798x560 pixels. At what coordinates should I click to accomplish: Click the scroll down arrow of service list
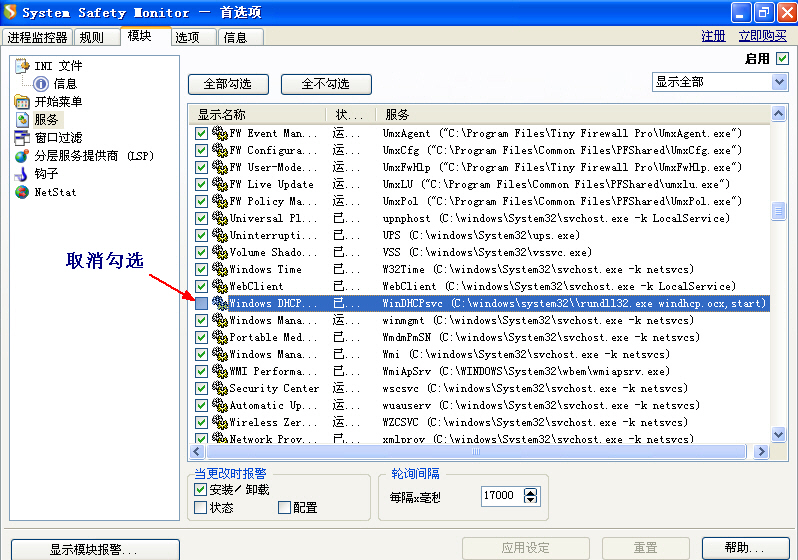778,434
